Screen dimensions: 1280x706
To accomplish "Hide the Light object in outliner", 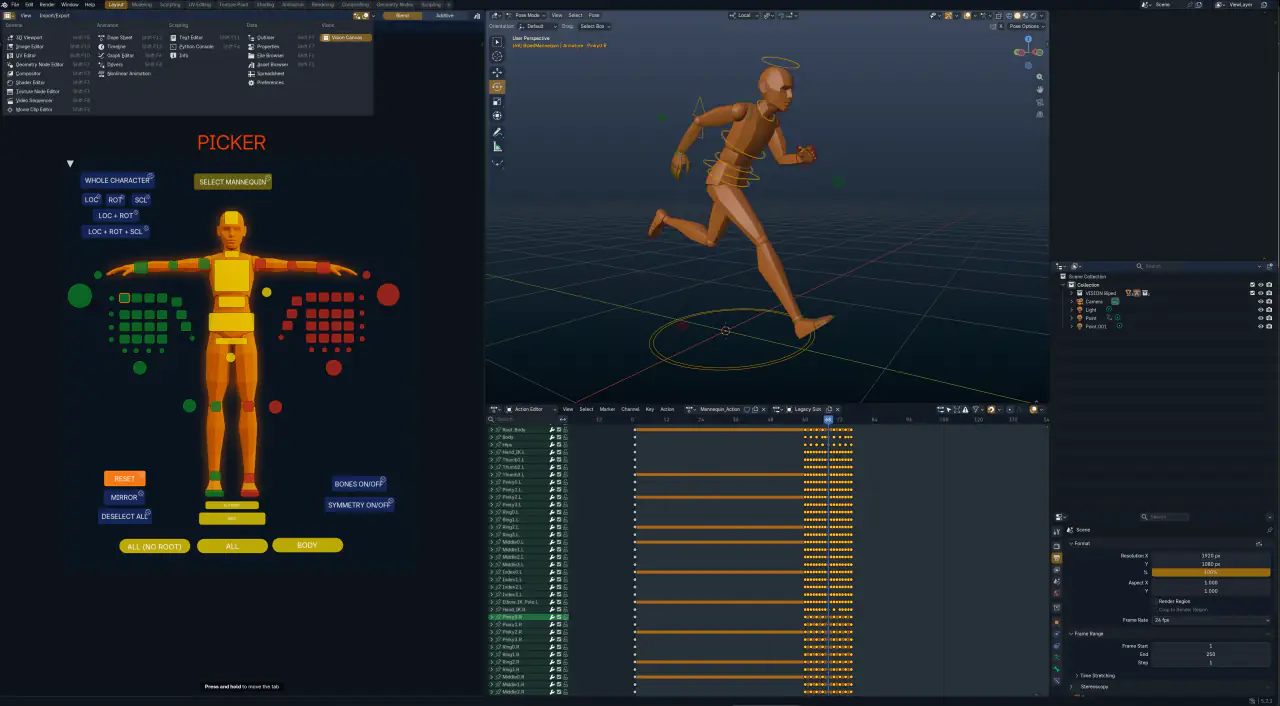I will [1259, 310].
